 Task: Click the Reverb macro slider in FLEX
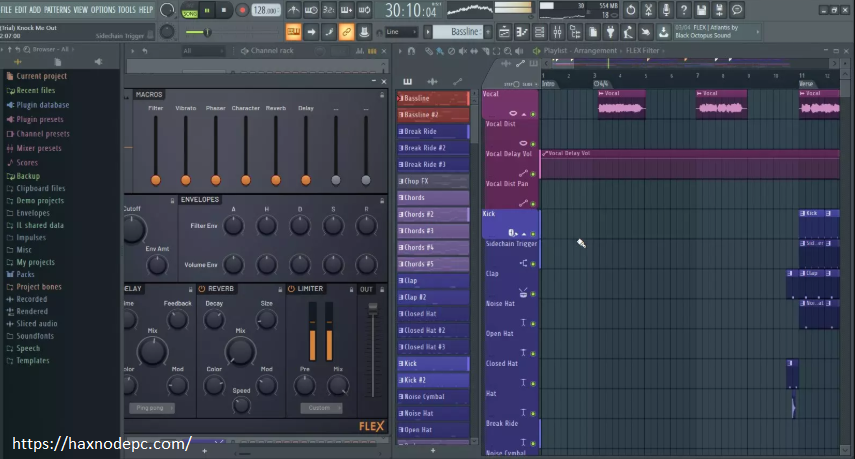click(x=275, y=149)
